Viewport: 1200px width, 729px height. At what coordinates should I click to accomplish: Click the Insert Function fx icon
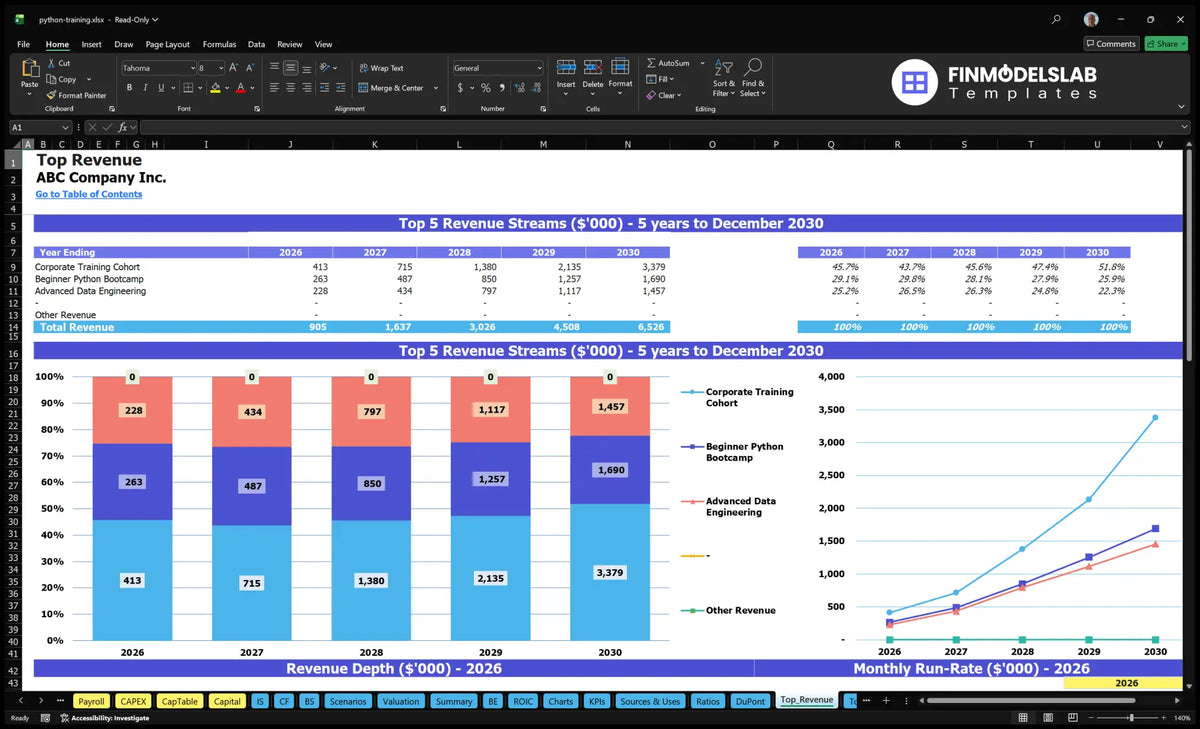pos(123,127)
